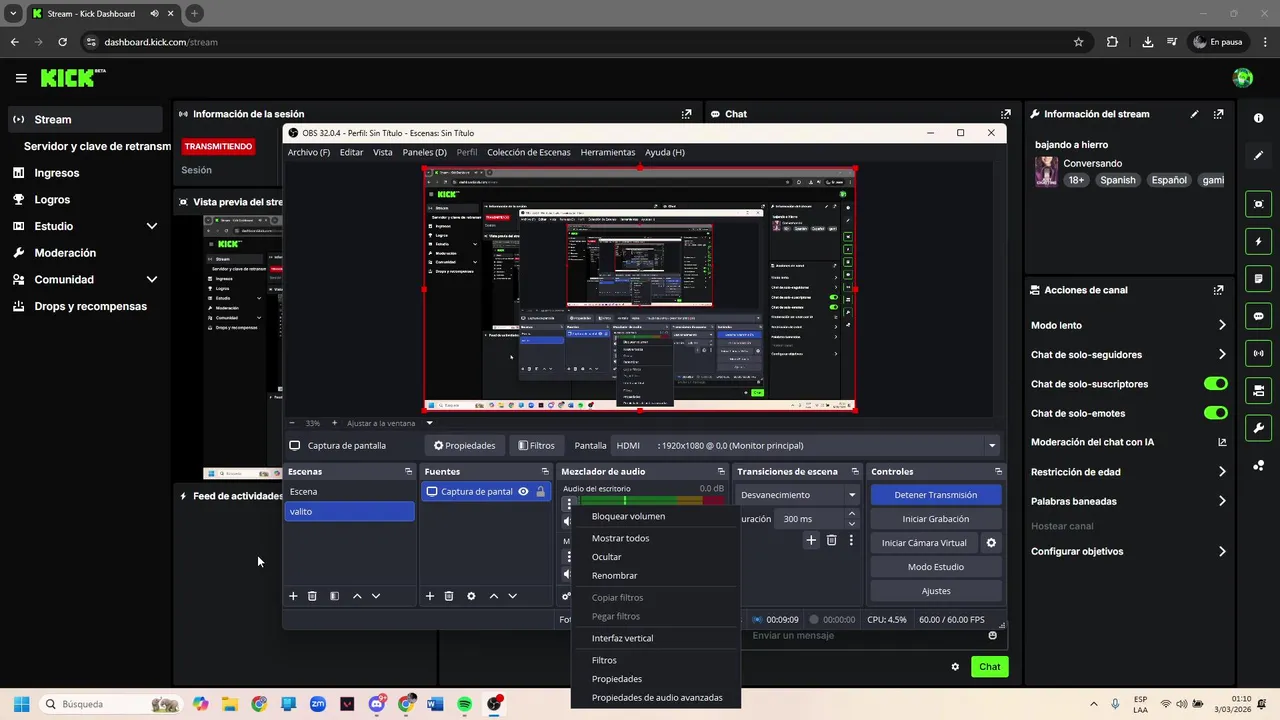Undock the Mezclador de audio panel
This screenshot has width=1280, height=720.
[x=721, y=471]
